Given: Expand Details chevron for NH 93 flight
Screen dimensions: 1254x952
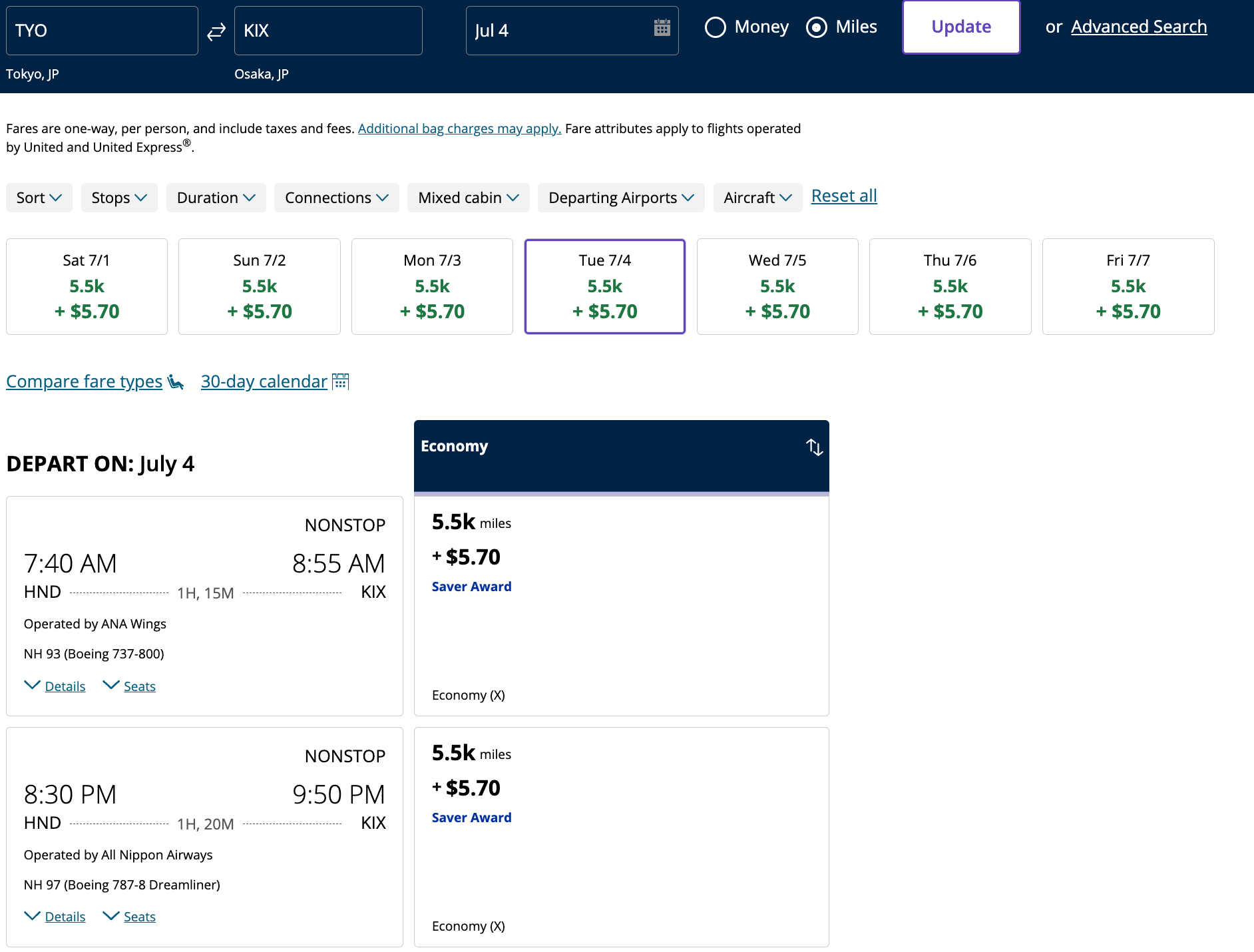Looking at the screenshot, I should coord(32,685).
